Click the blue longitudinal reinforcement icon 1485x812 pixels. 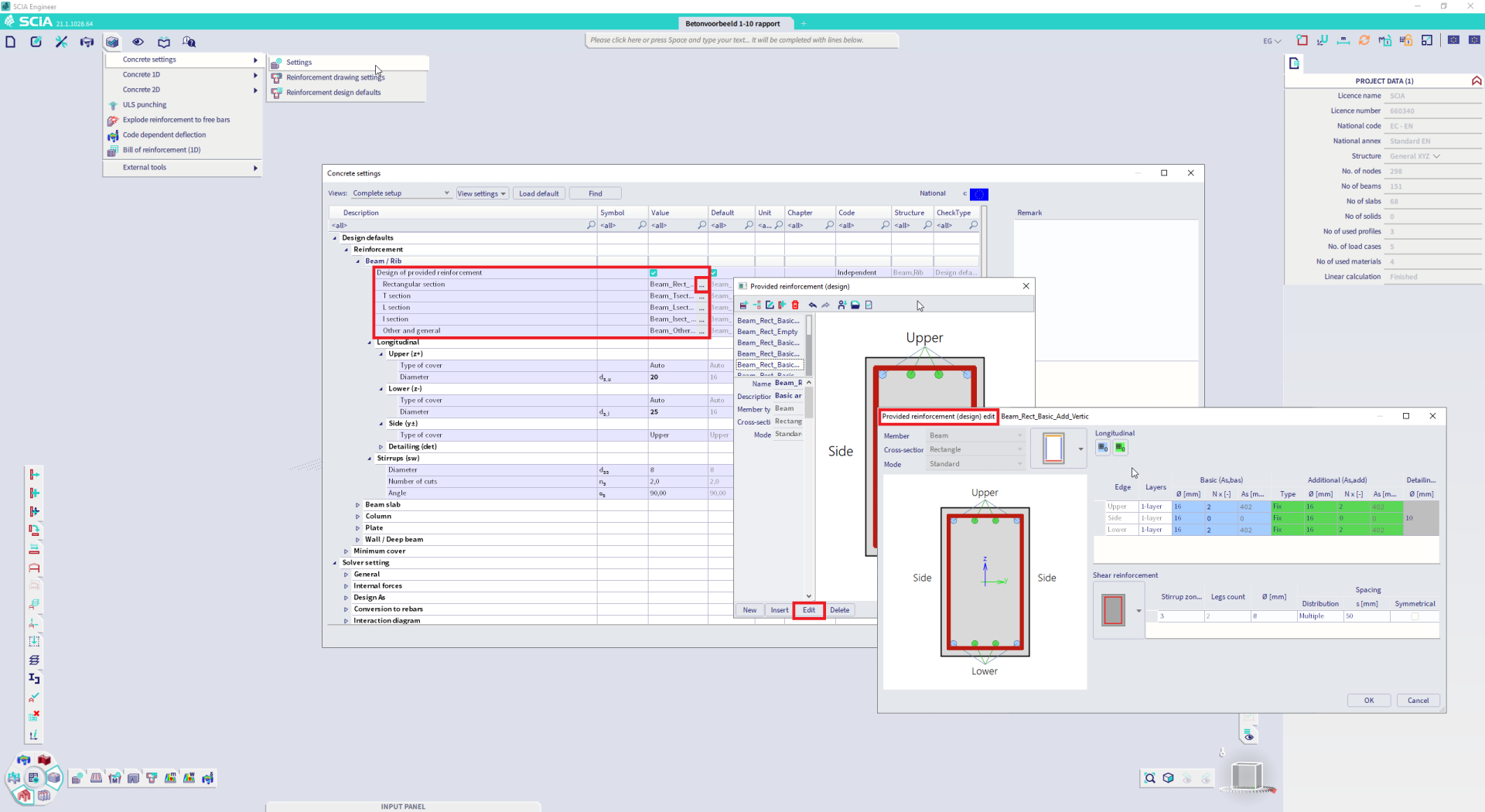point(1103,448)
